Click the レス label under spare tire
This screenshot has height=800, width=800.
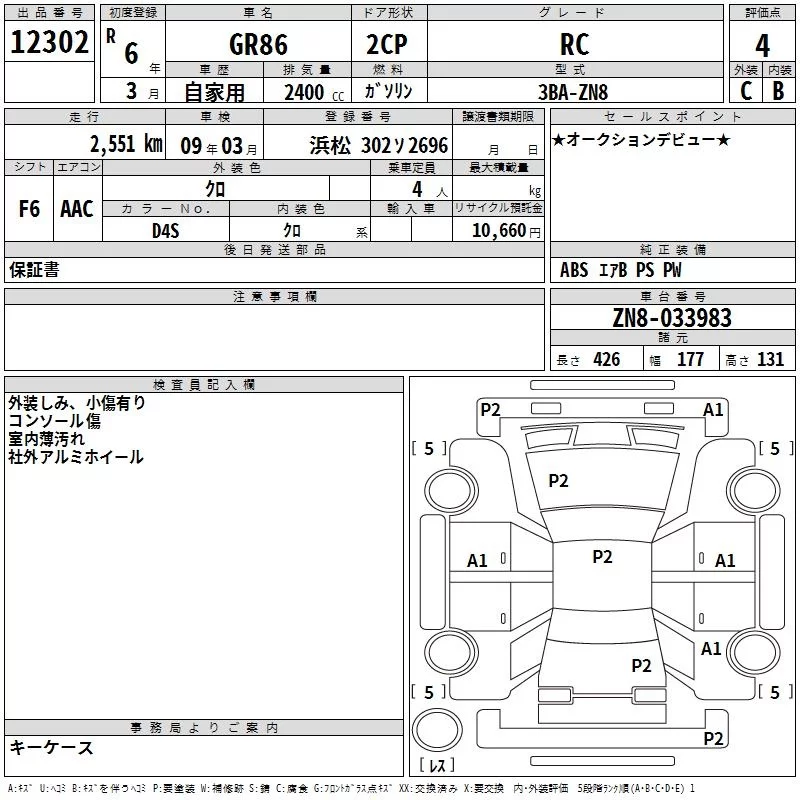436,766
